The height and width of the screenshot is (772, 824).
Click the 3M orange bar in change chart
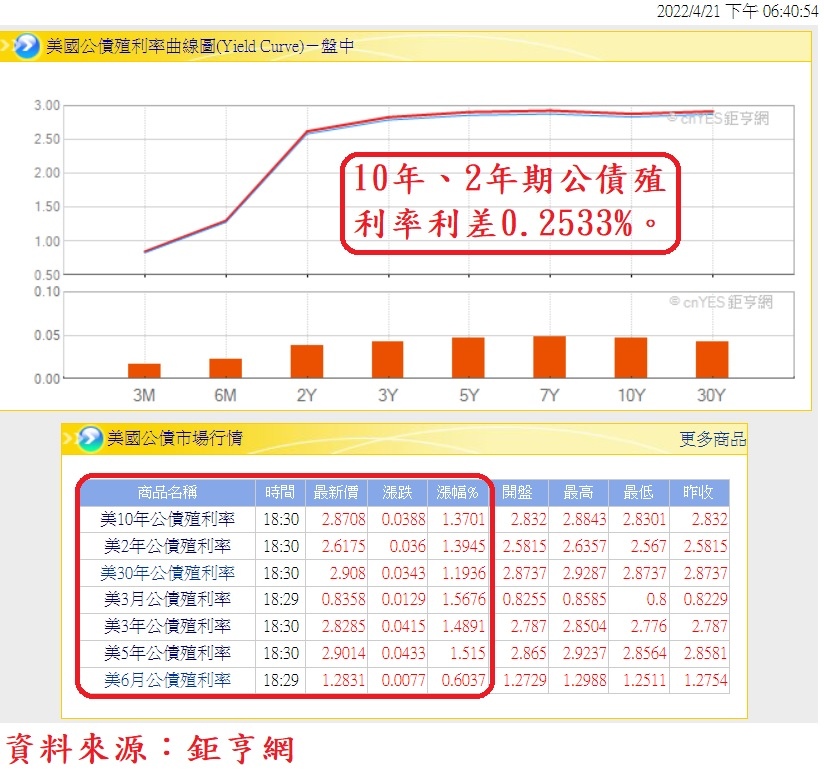[x=145, y=370]
